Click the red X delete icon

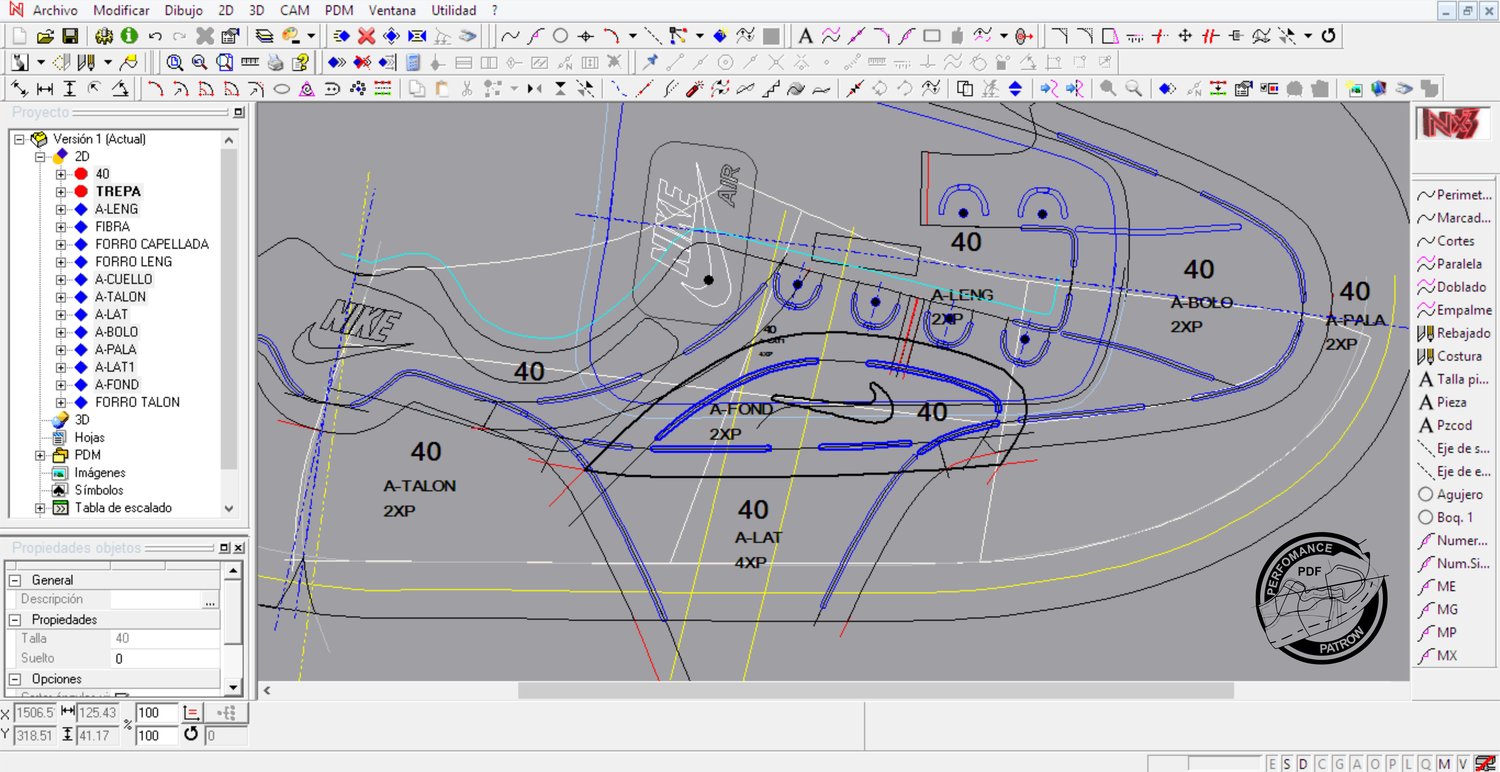(x=367, y=36)
